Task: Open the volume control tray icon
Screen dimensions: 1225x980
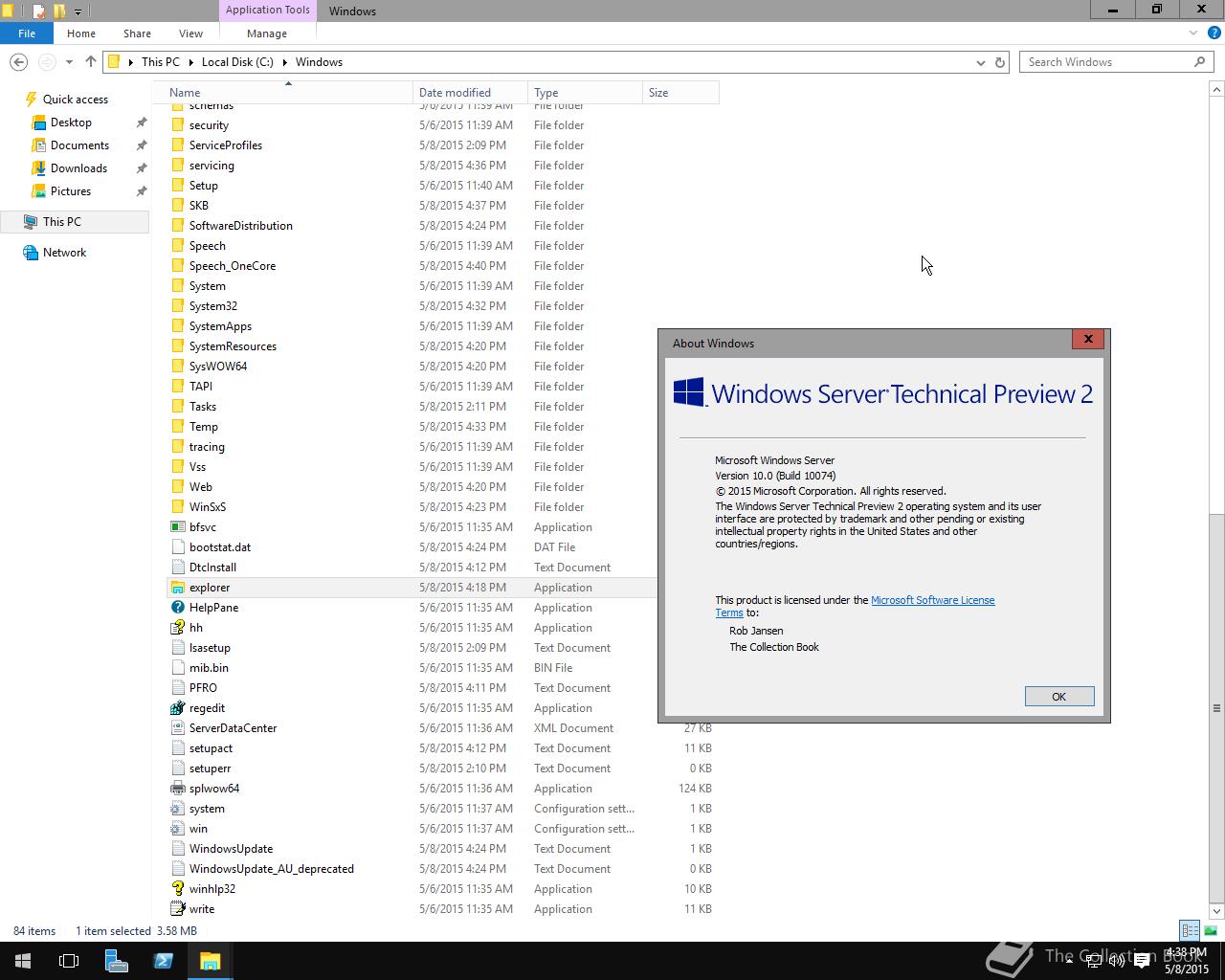Action: [1116, 962]
